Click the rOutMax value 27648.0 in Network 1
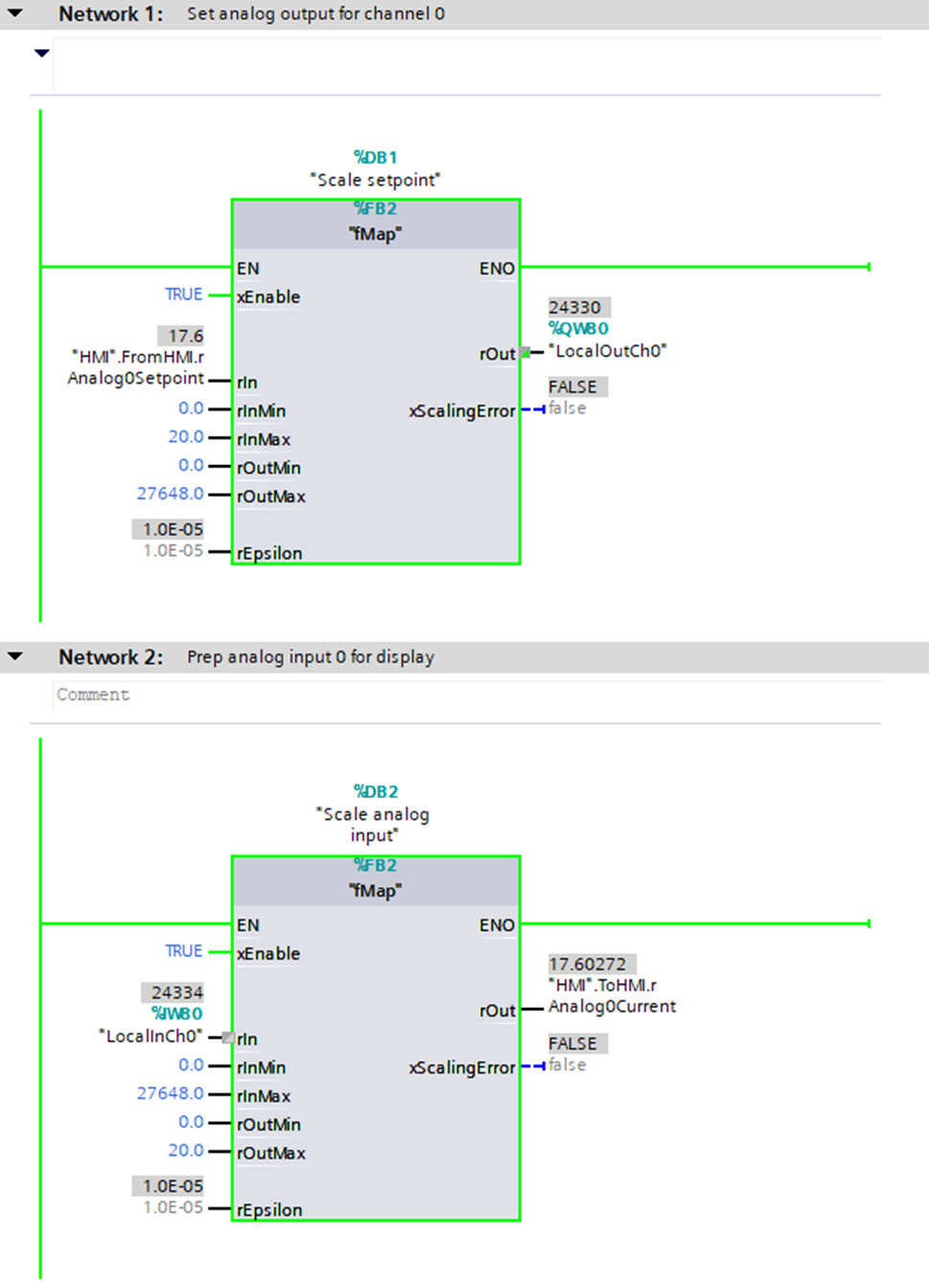The height and width of the screenshot is (1288, 929). 168,493
